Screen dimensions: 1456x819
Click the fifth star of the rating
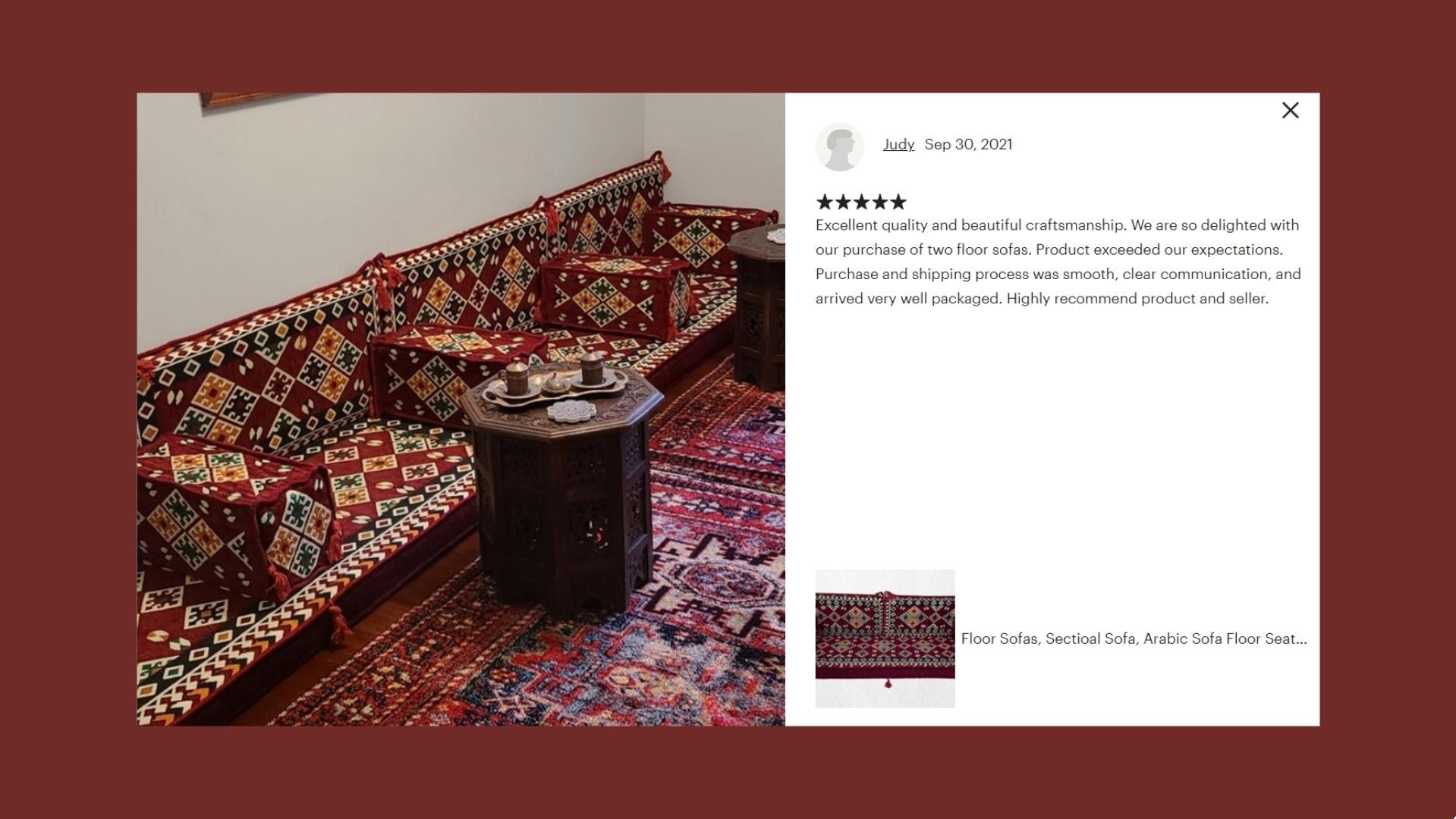pyautogui.click(x=898, y=202)
